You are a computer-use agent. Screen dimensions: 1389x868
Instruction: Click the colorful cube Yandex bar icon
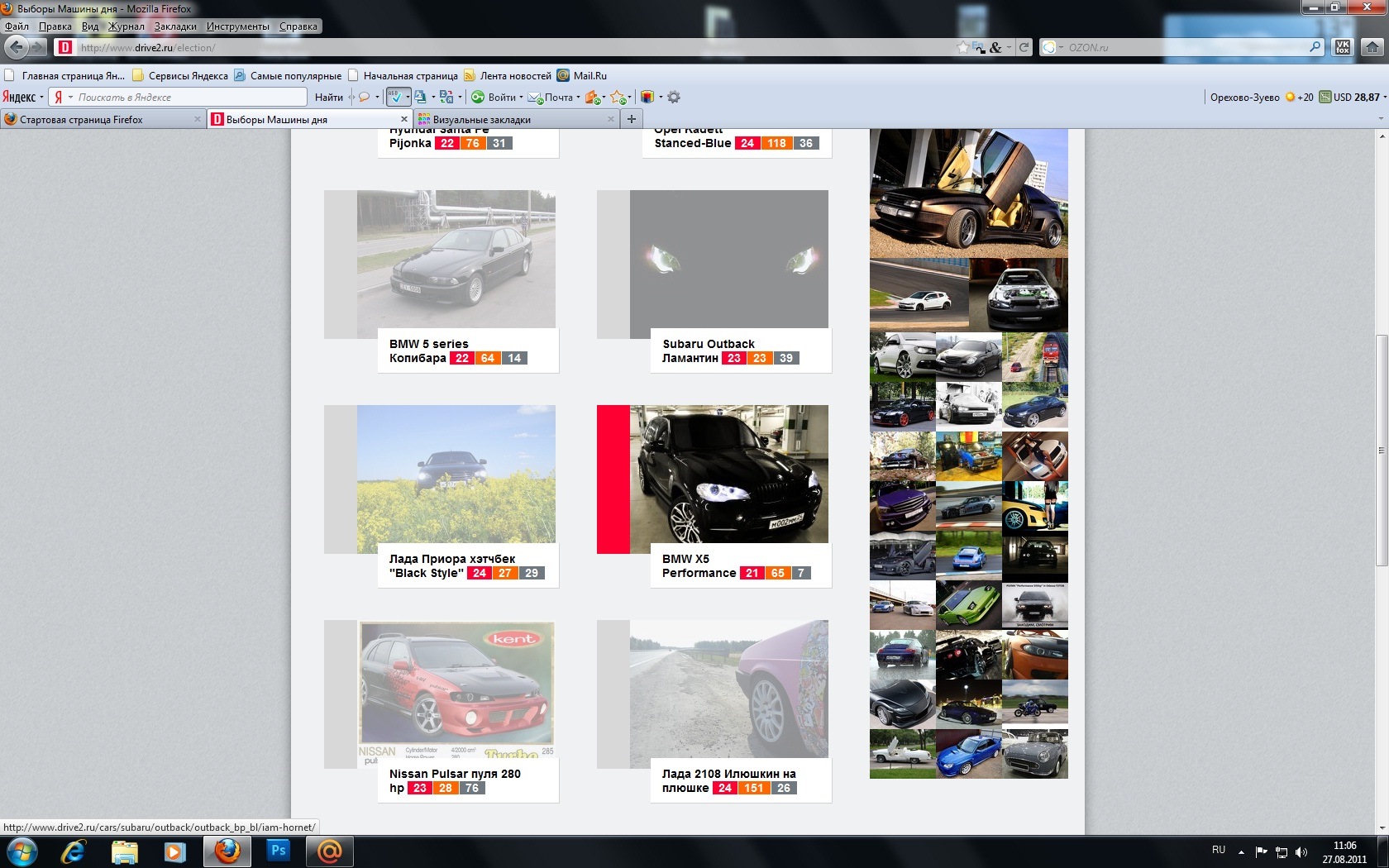pos(647,97)
